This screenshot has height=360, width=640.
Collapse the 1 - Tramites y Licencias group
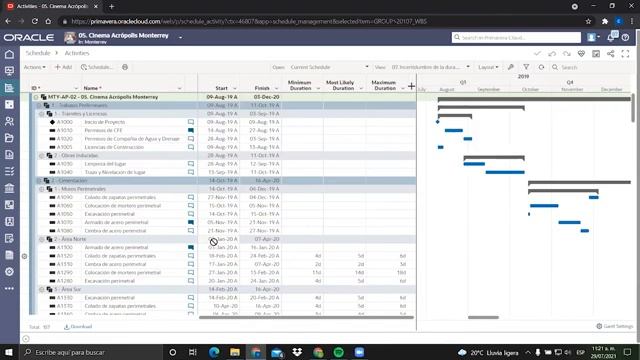click(42, 114)
